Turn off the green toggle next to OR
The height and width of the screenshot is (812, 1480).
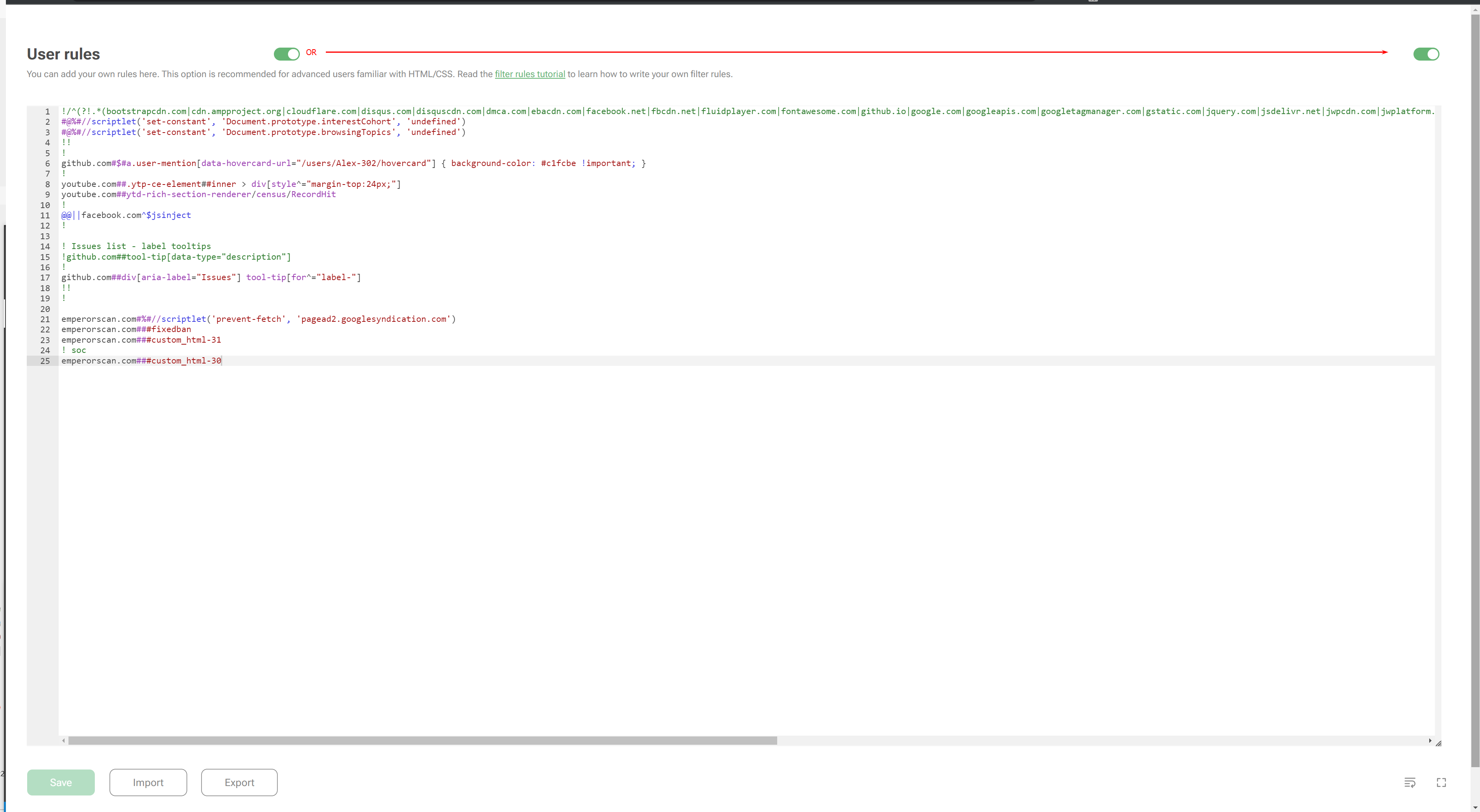[287, 54]
